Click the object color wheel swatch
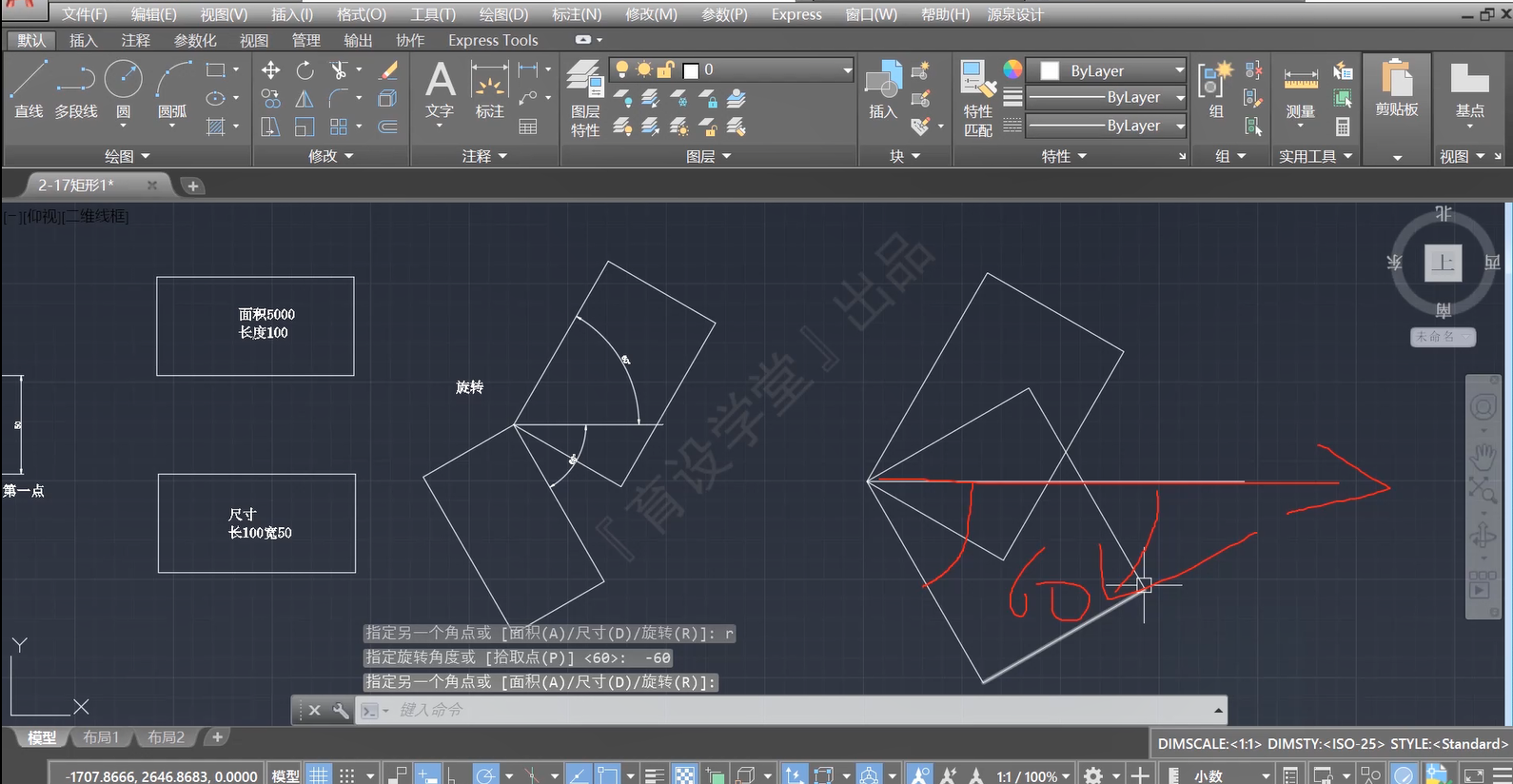 (x=1012, y=69)
